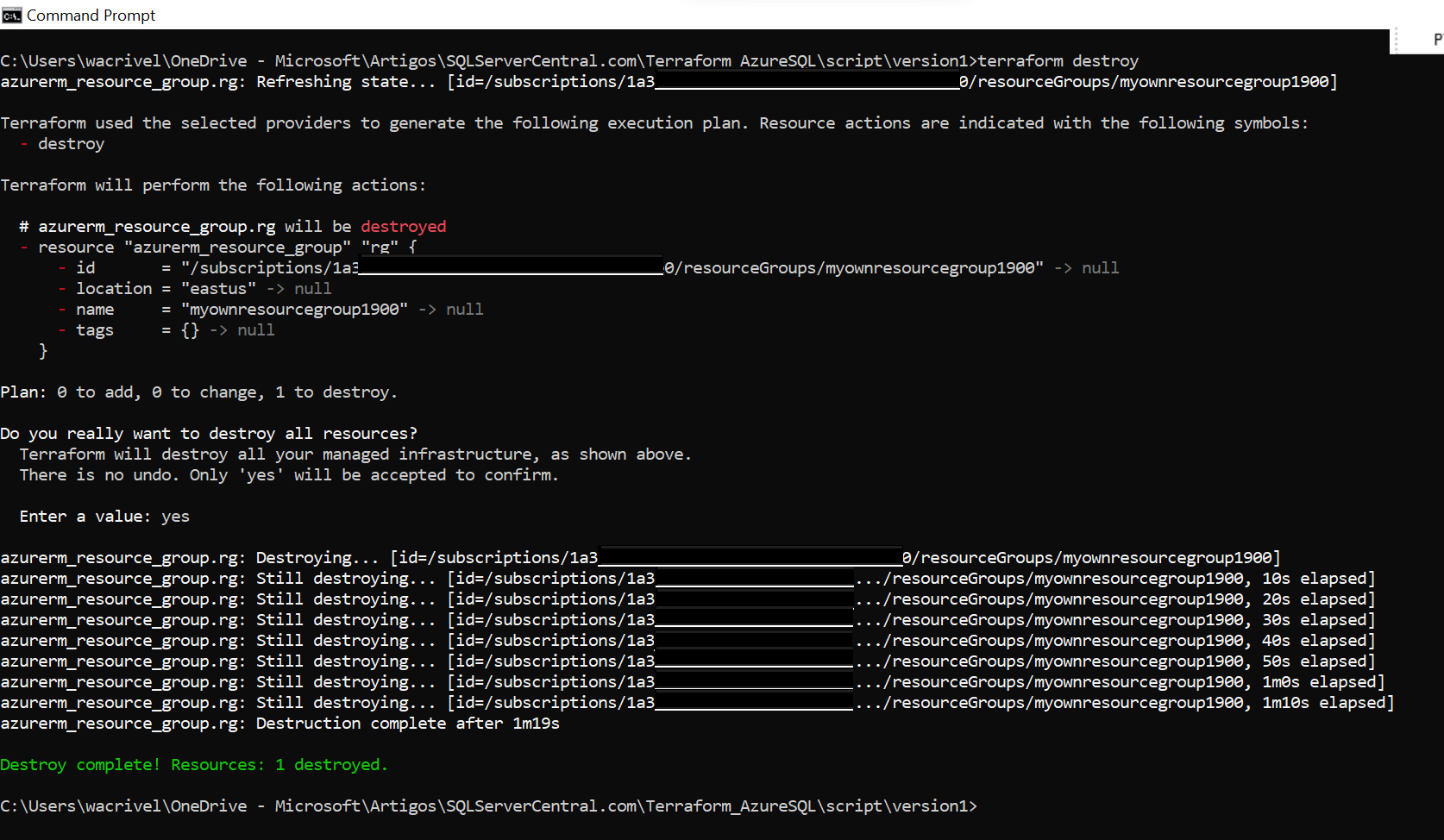
Task: Click the "There is no undo" warning line
Action: [x=289, y=475]
